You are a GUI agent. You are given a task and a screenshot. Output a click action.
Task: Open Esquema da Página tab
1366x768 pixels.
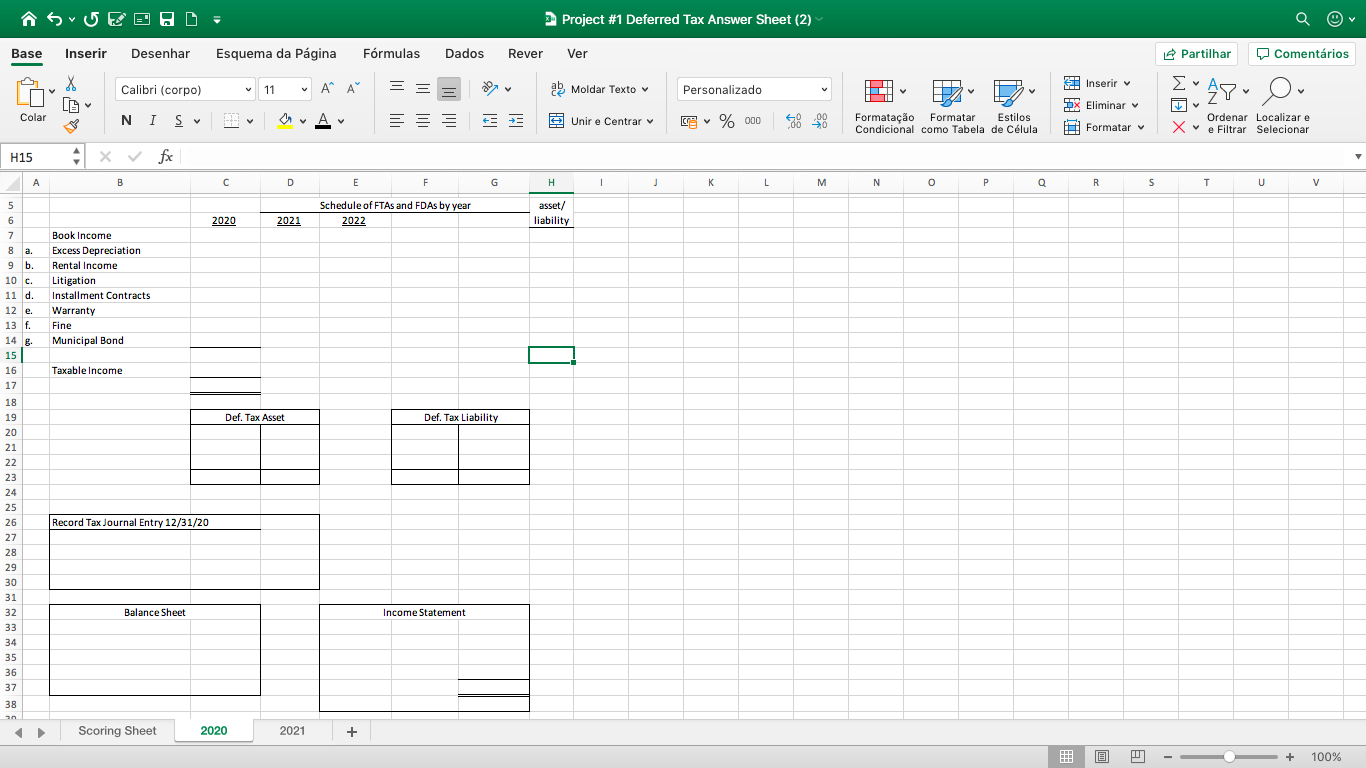276,53
